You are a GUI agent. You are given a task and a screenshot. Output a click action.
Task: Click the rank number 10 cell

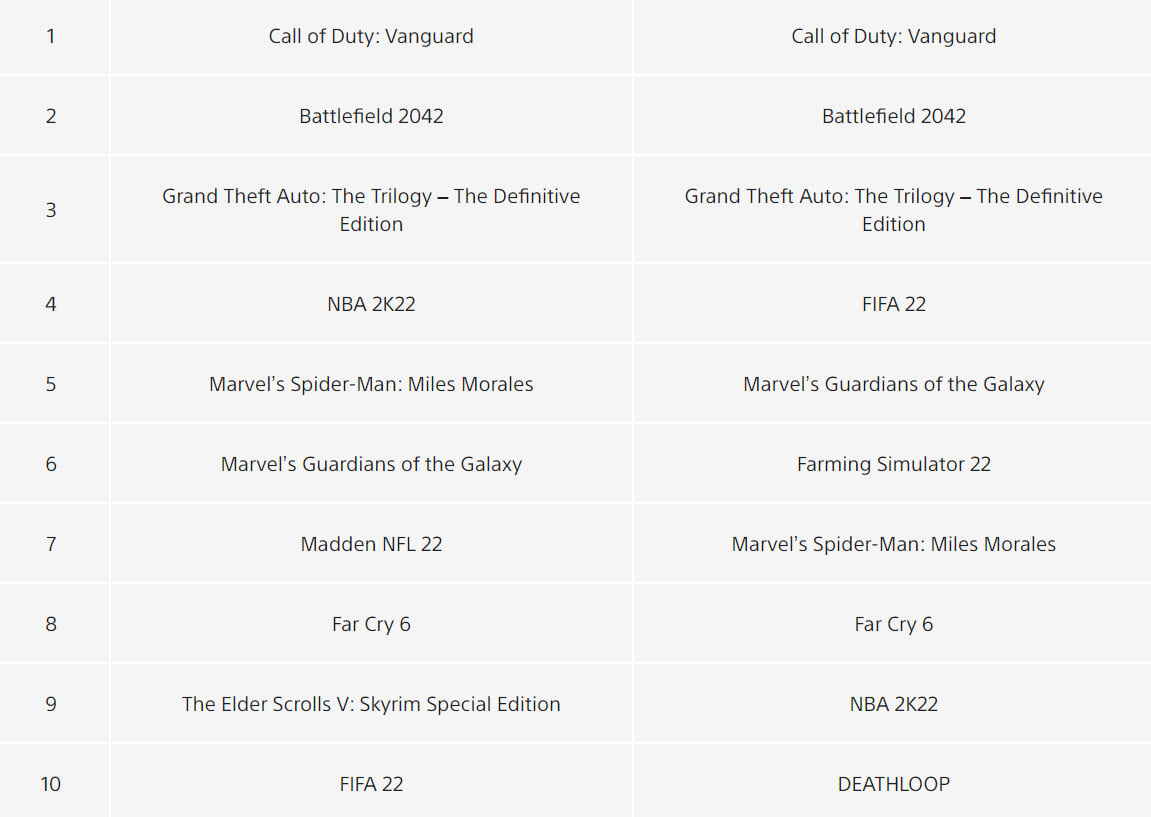click(x=51, y=784)
